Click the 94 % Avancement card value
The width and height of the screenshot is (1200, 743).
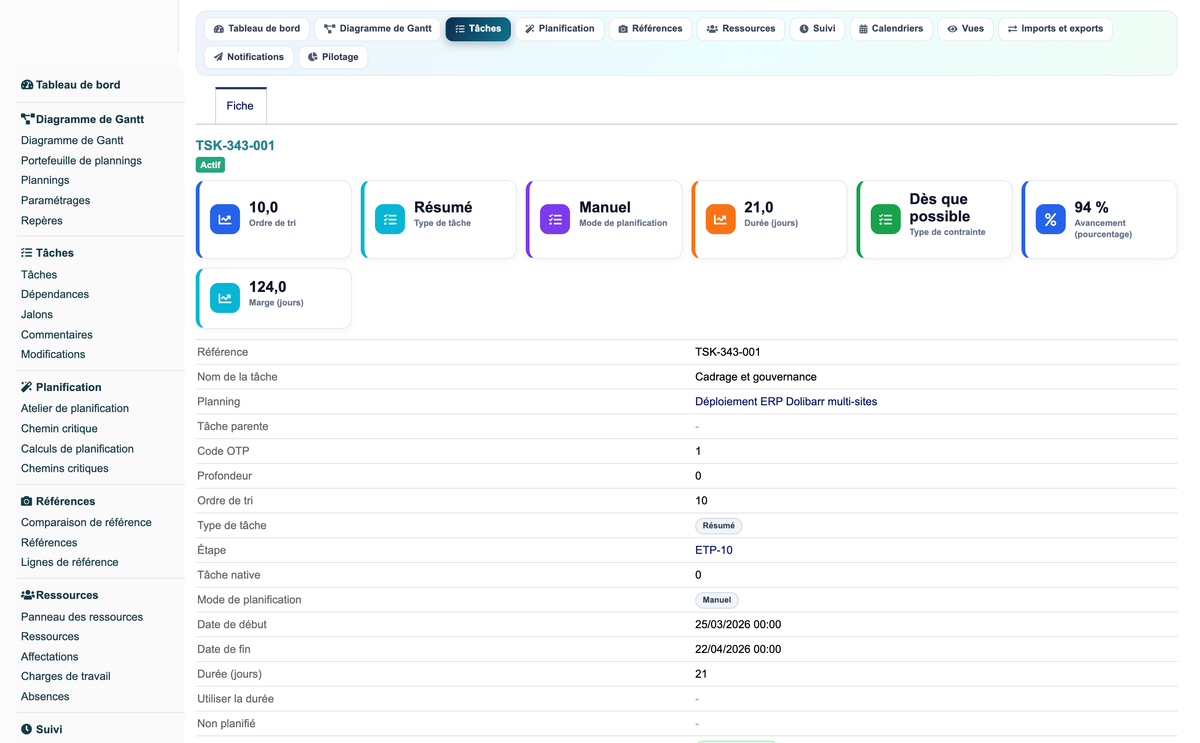[1091, 207]
